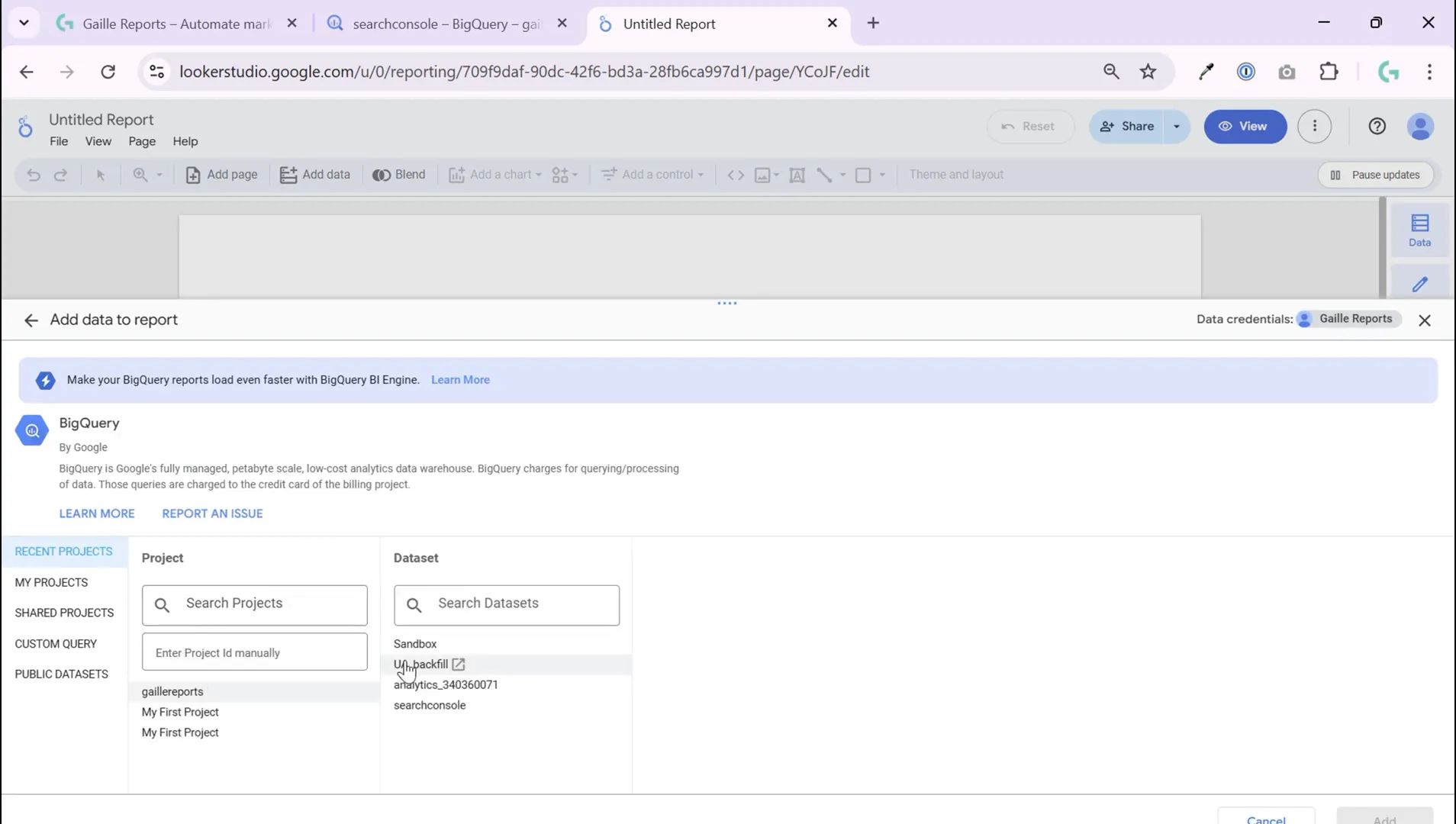Click Add page button
The width and height of the screenshot is (1456, 824).
coord(221,175)
